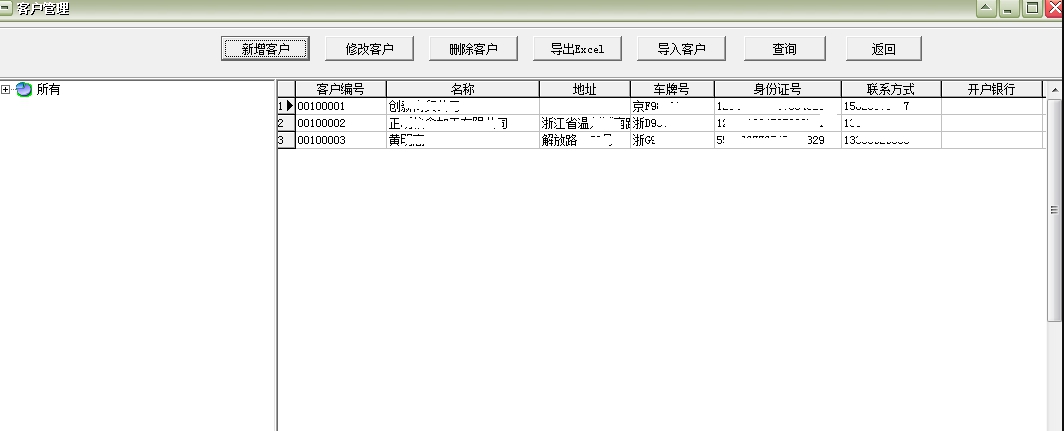This screenshot has width=1064, height=431.
Task: Click the 导入客户 import button
Action: (x=681, y=49)
